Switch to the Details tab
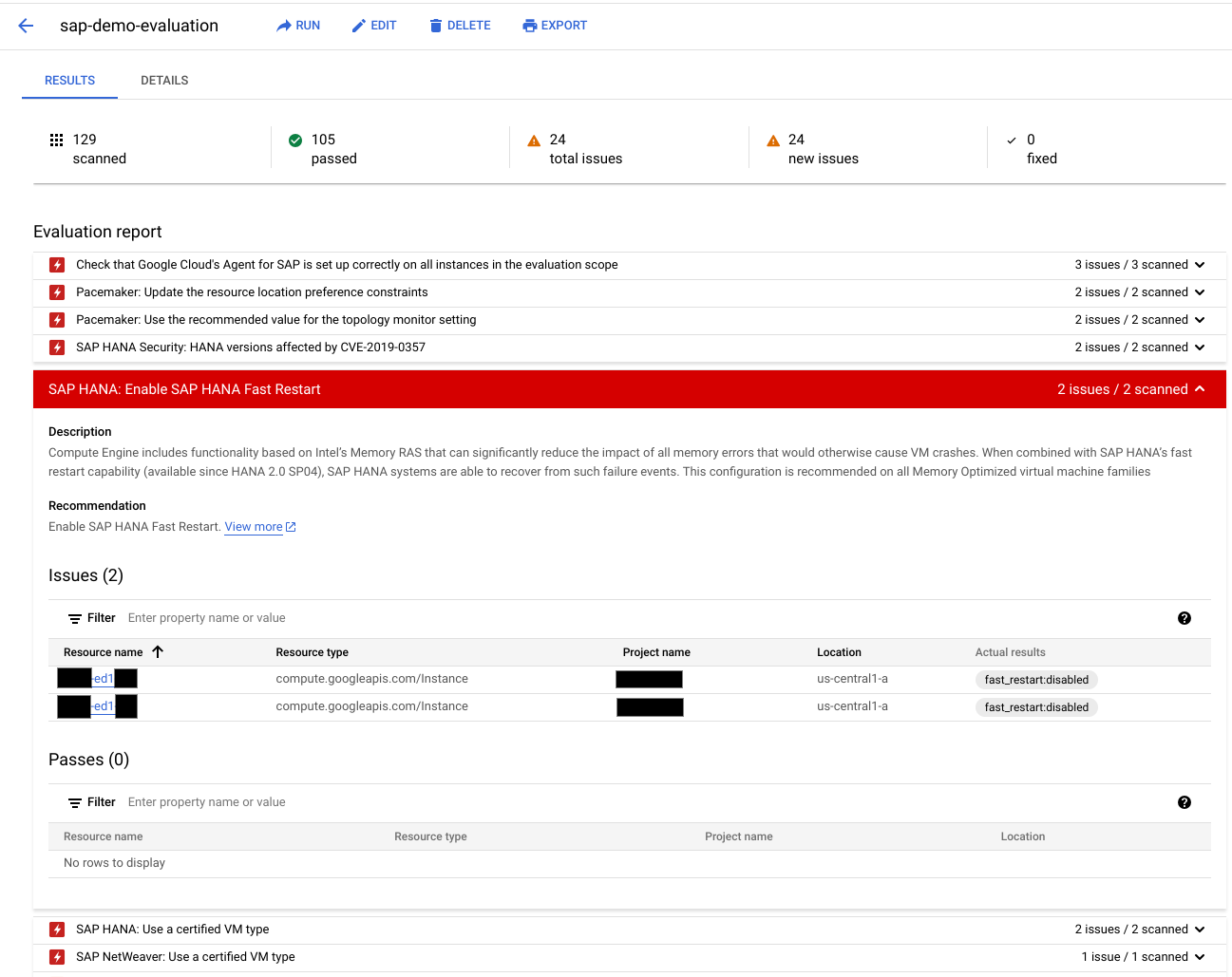 coord(164,81)
